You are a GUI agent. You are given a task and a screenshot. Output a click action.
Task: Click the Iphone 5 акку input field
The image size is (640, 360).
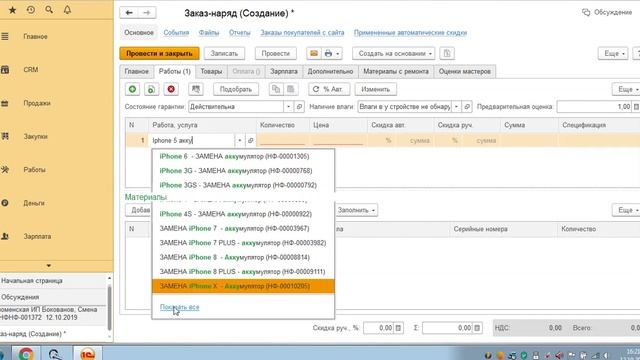(192, 140)
